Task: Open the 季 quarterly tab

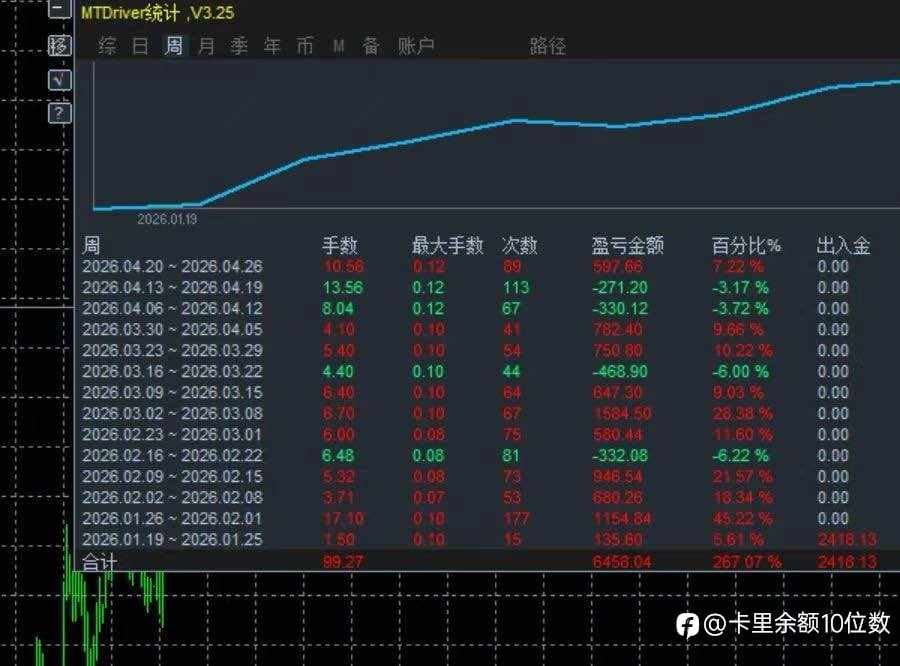Action: [x=239, y=45]
